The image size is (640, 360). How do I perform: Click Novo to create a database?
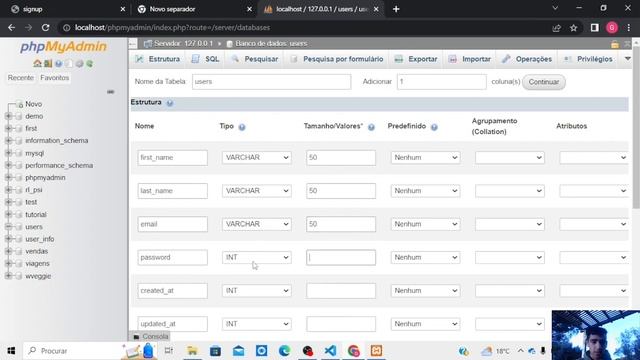pyautogui.click(x=33, y=104)
